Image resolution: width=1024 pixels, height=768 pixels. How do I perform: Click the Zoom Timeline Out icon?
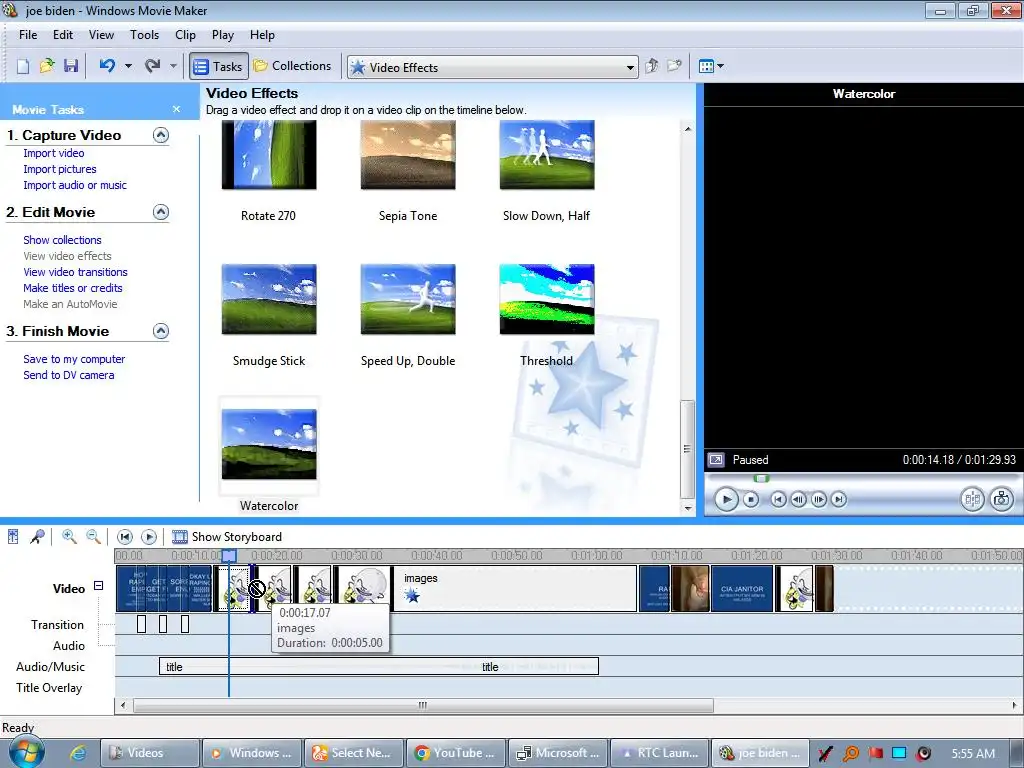[93, 537]
